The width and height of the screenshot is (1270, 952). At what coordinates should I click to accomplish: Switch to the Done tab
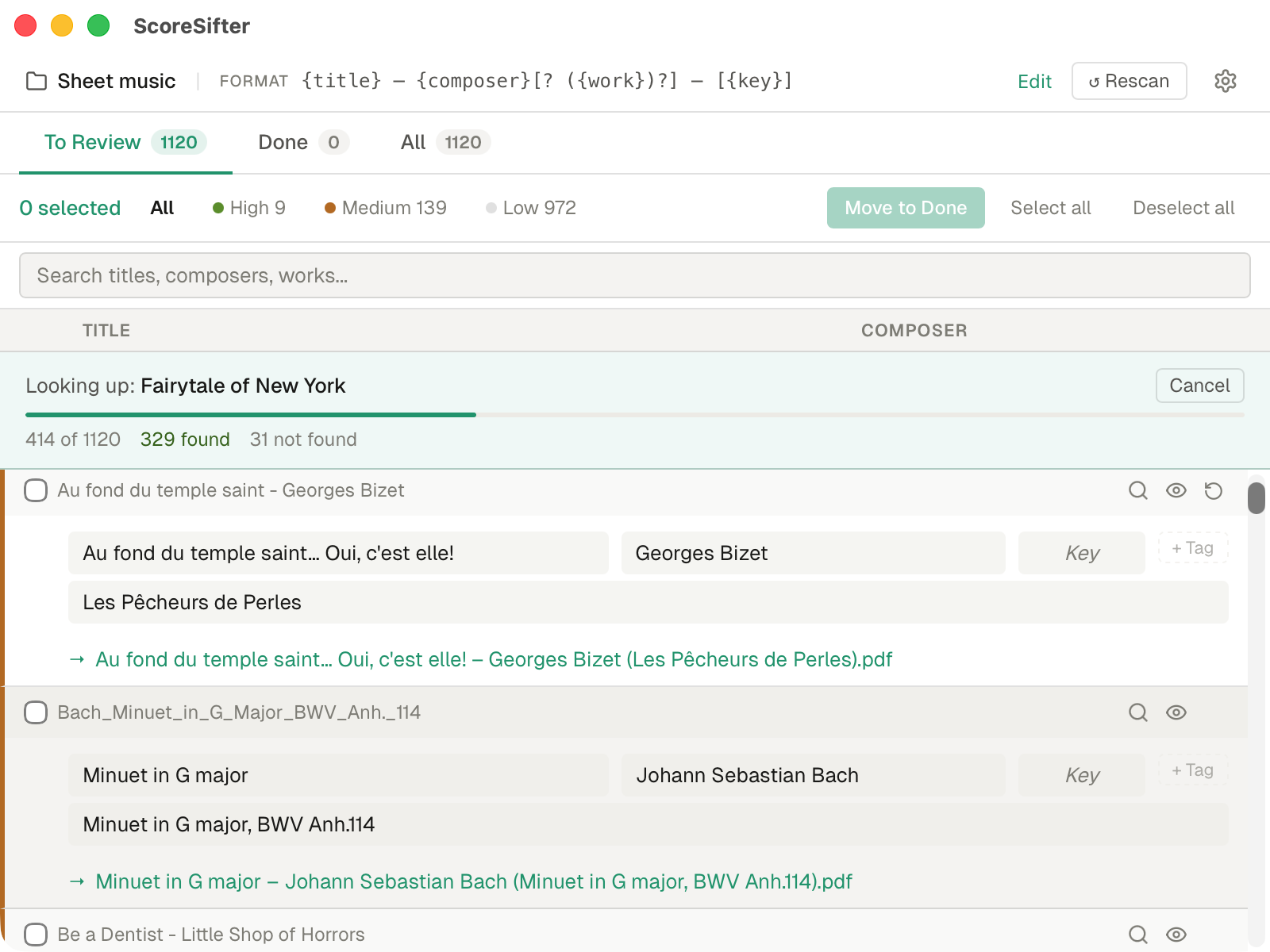tap(283, 142)
